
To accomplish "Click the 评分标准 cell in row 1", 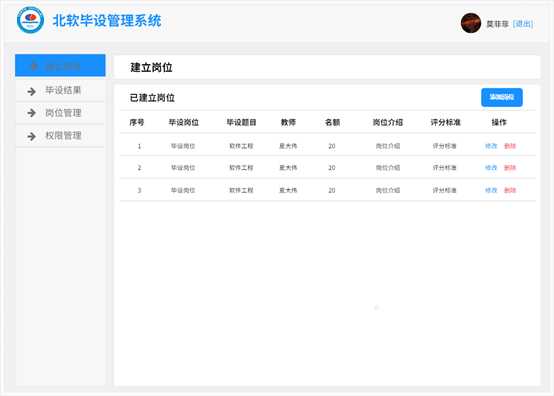I will point(444,146).
